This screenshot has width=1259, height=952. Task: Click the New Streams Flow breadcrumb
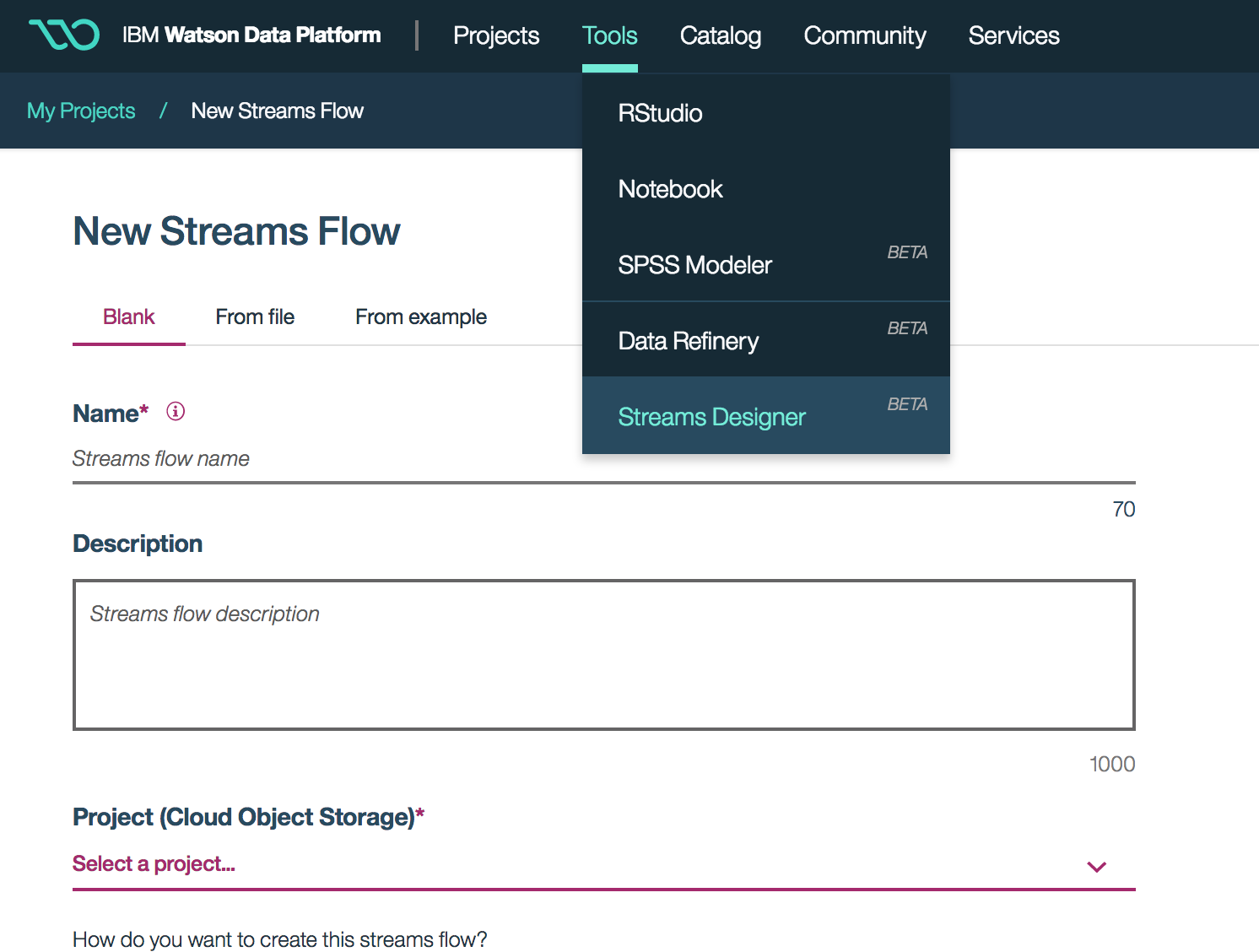pyautogui.click(x=277, y=110)
